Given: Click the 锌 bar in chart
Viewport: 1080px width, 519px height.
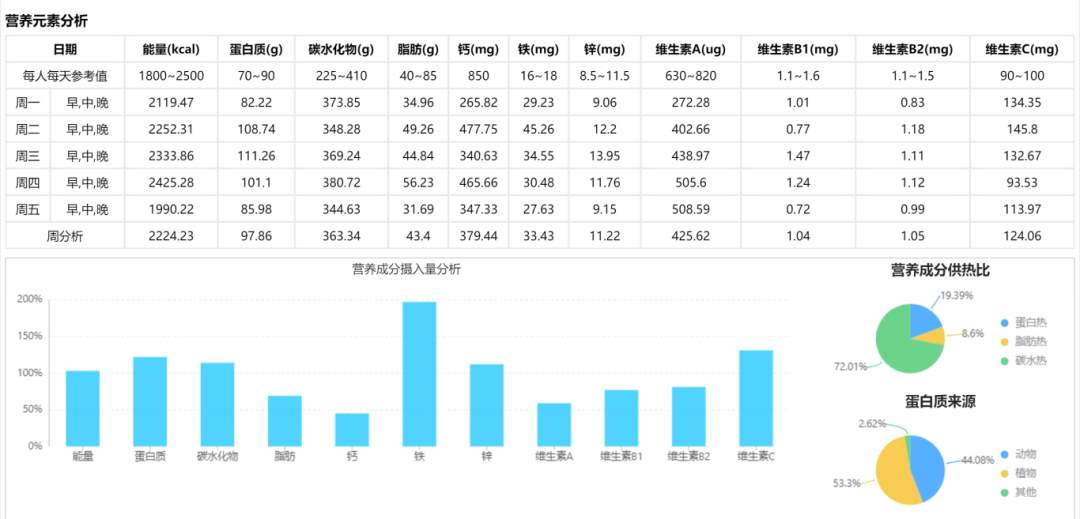Looking at the screenshot, I should [487, 405].
